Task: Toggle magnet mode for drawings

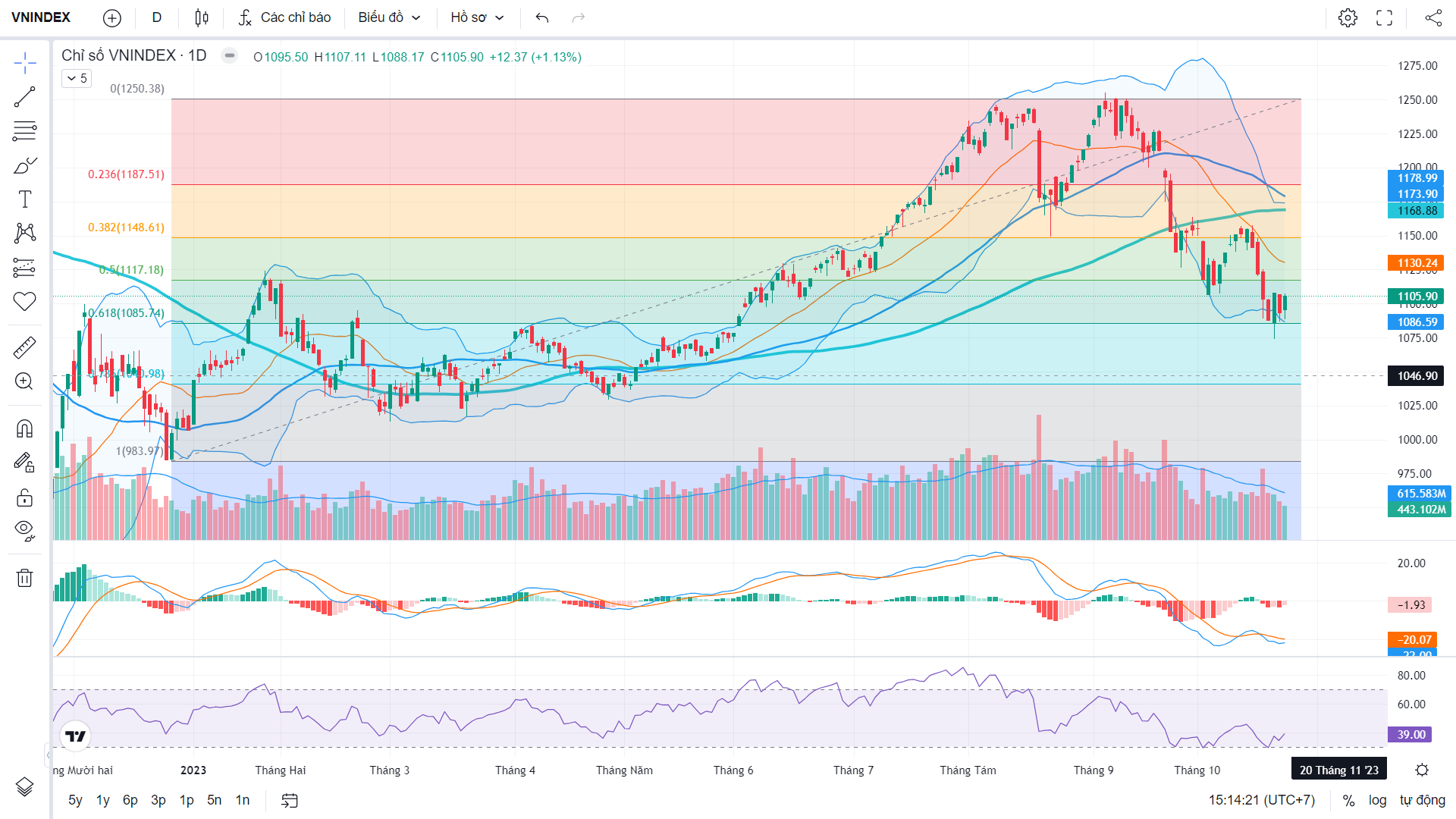Action: (25, 428)
